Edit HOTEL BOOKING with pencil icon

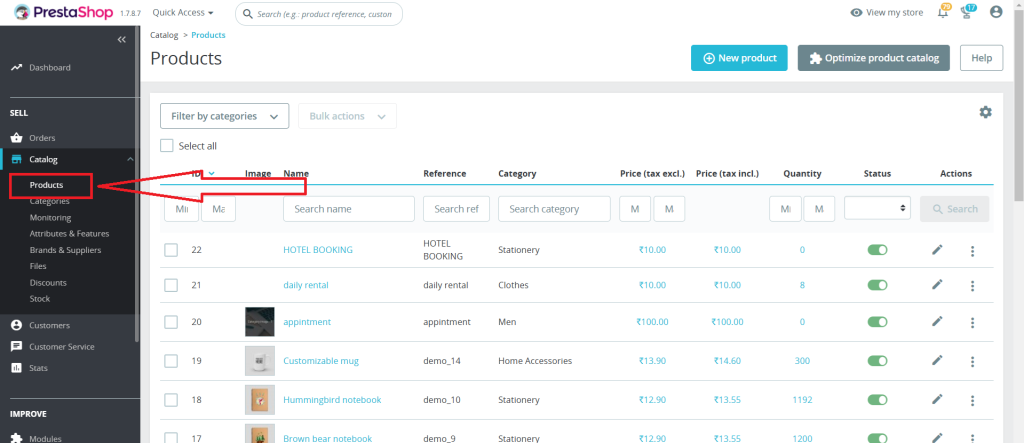tap(937, 250)
